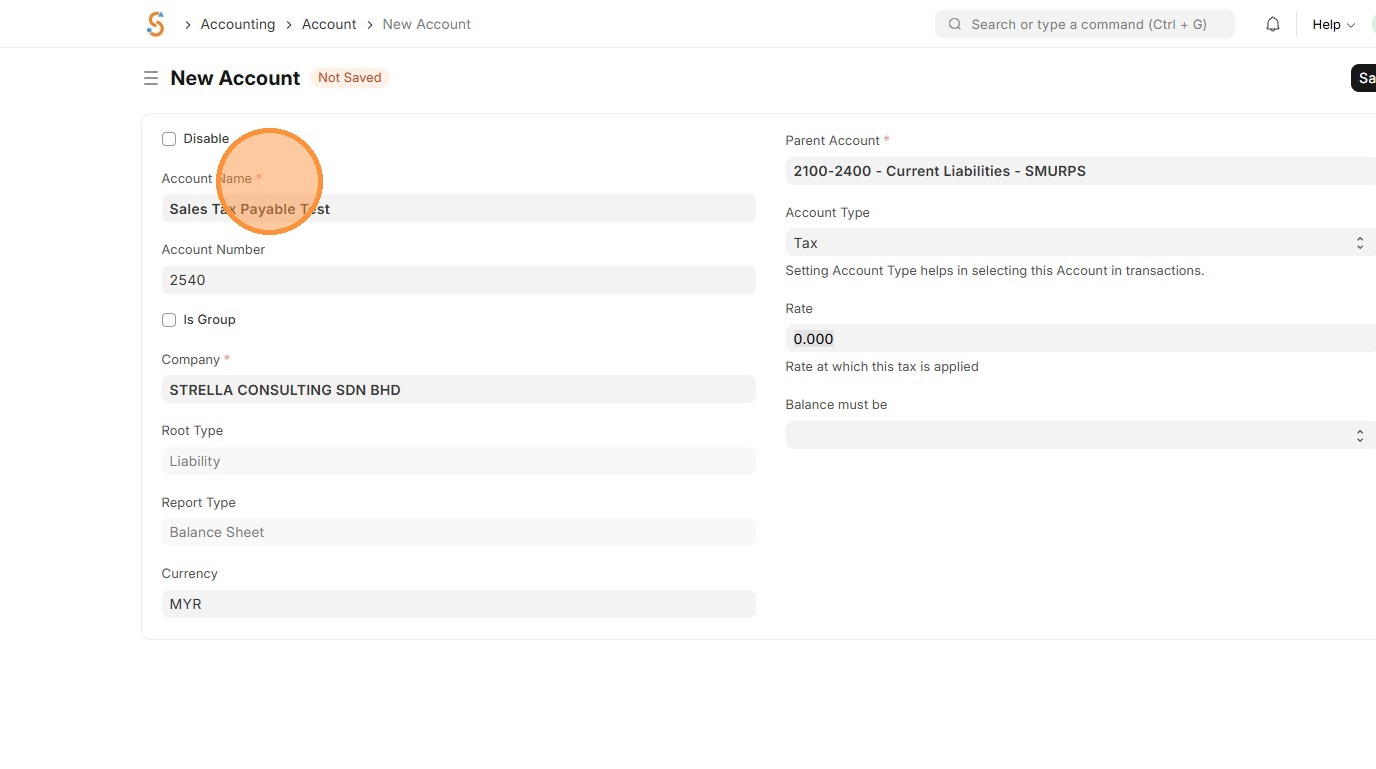Edit the Rate input field

tap(1080, 339)
